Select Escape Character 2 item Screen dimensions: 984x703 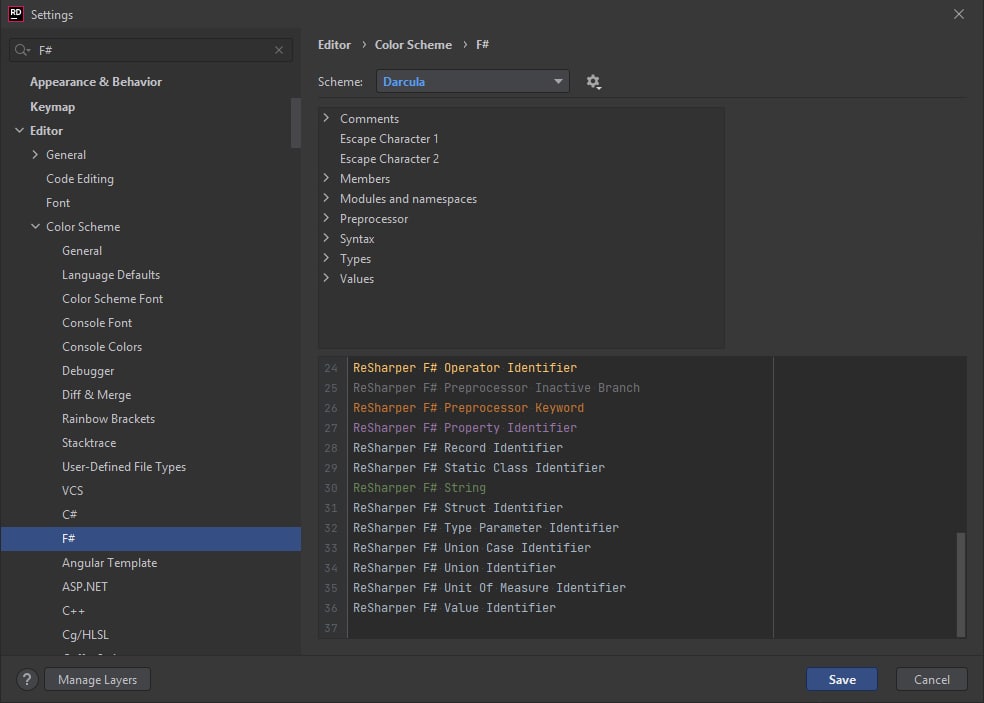pyautogui.click(x=389, y=159)
